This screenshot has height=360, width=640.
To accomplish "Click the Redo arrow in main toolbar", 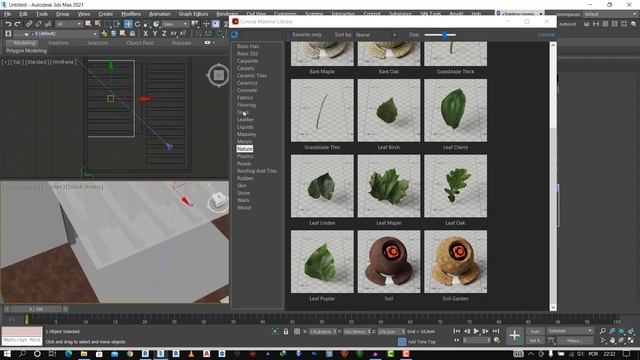I will pos(18,24).
